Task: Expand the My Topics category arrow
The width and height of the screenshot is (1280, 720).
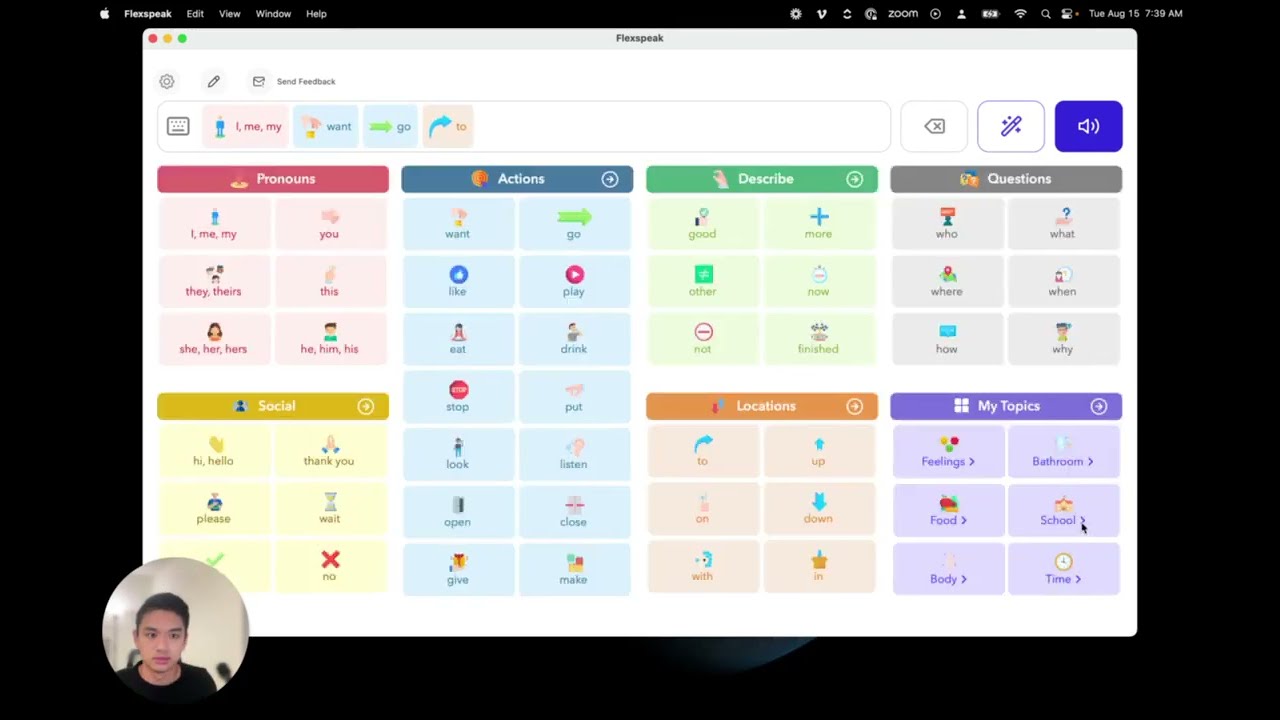Action: (x=1098, y=406)
